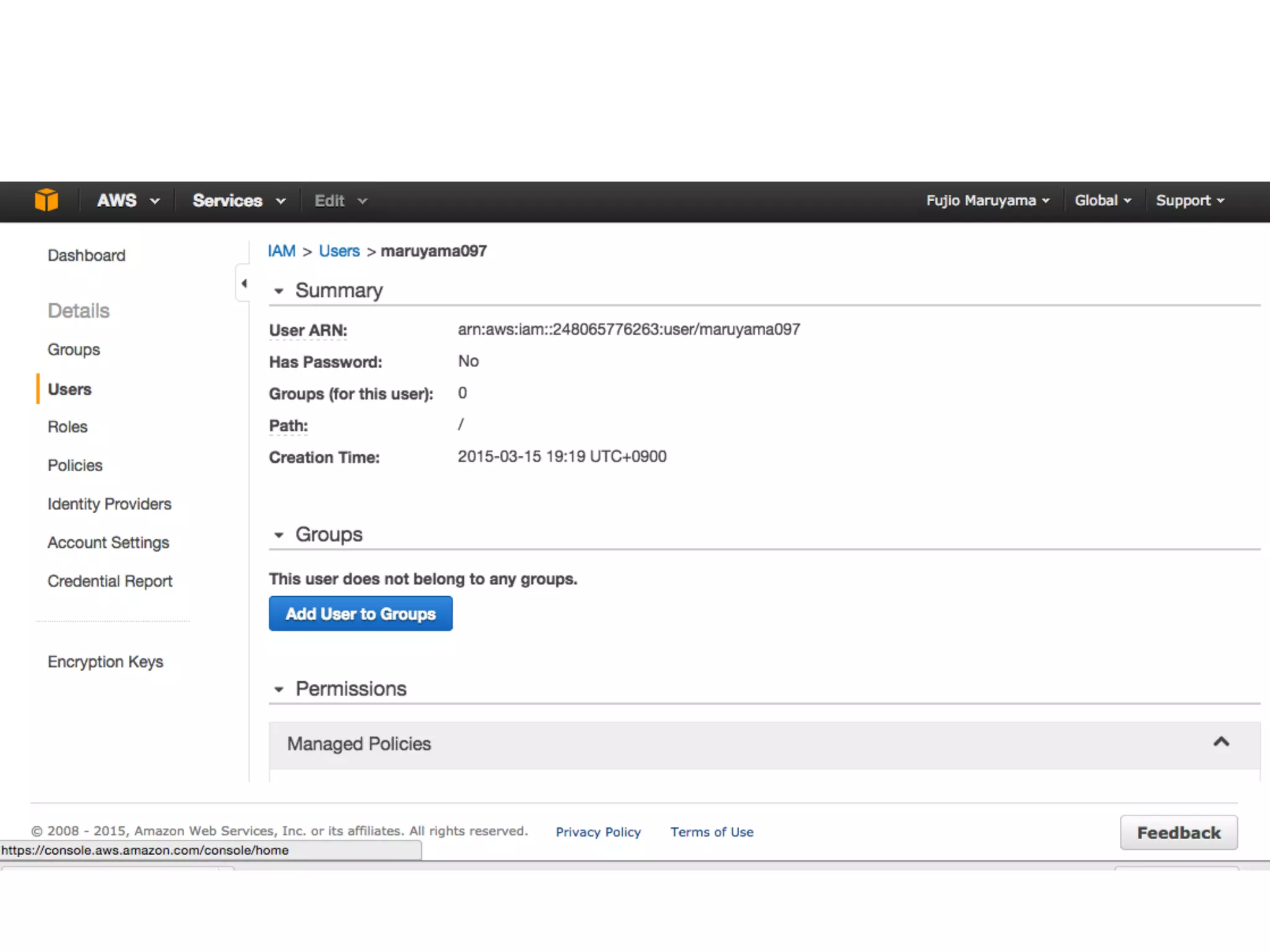Image resolution: width=1270 pixels, height=952 pixels.
Task: Go to Dashboard in the sidebar
Action: tap(86, 255)
